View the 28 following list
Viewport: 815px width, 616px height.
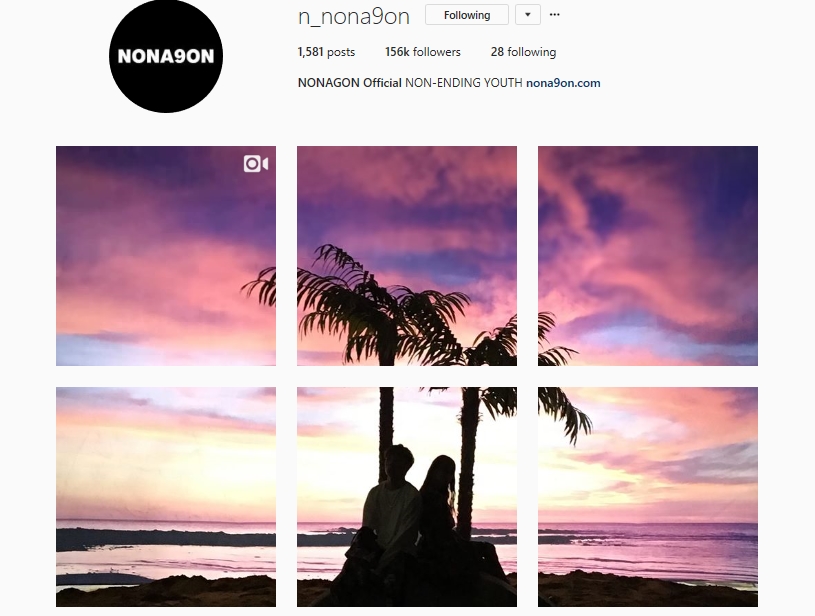click(523, 52)
